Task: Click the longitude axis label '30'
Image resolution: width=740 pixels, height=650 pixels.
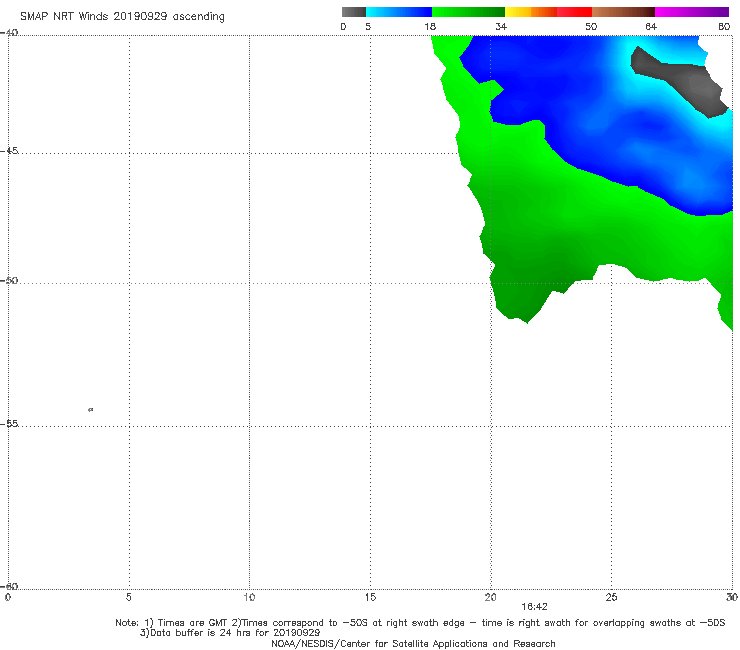Action: coord(732,598)
